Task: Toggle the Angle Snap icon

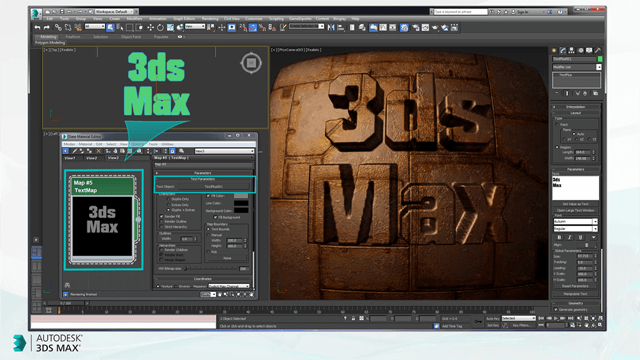Action: [x=253, y=27]
